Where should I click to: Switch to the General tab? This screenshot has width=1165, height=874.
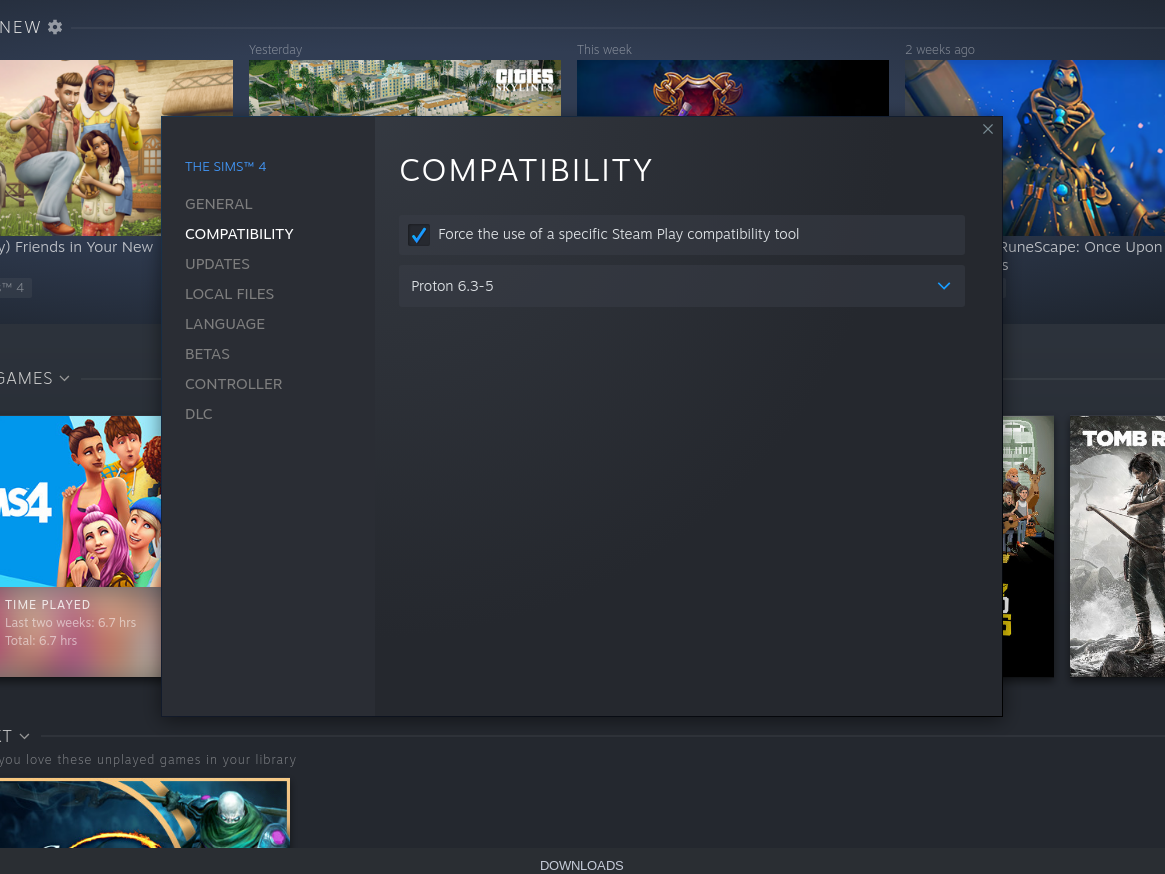pyautogui.click(x=218, y=204)
